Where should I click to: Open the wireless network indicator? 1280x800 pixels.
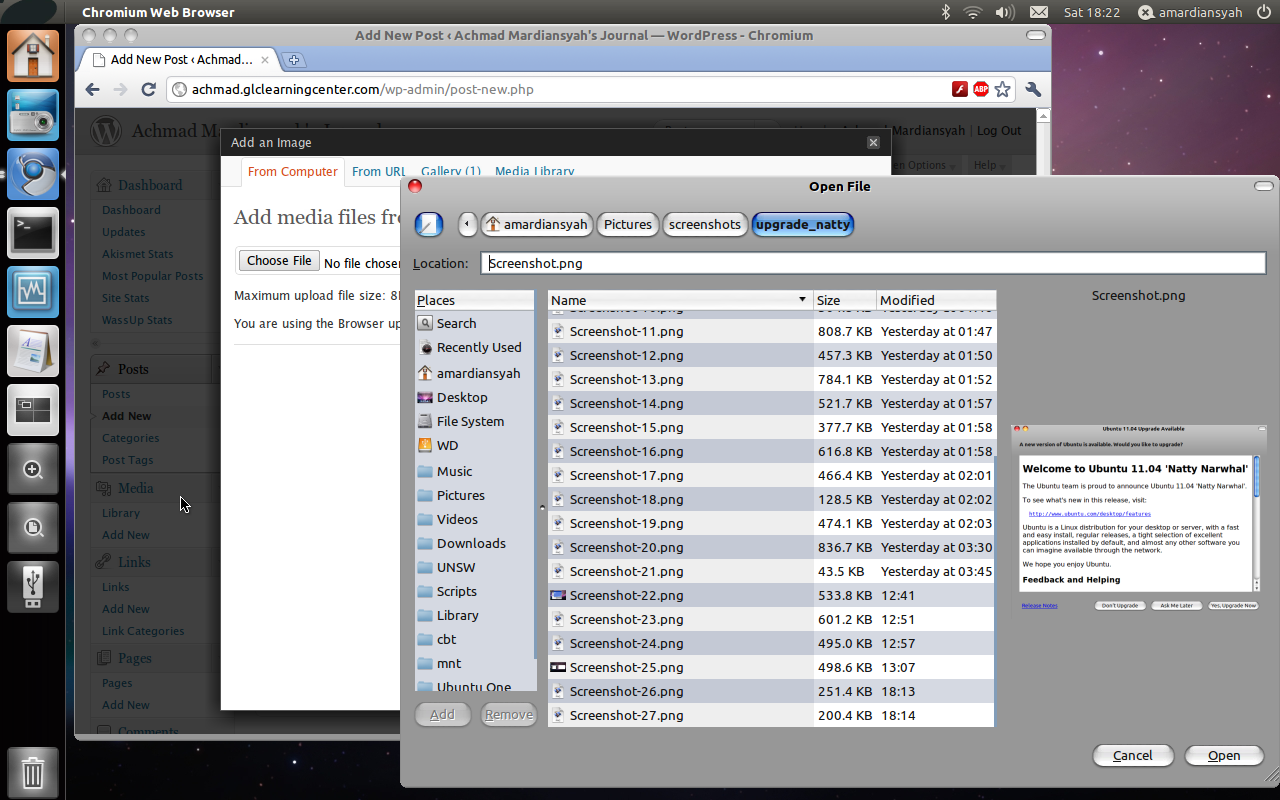click(x=973, y=12)
